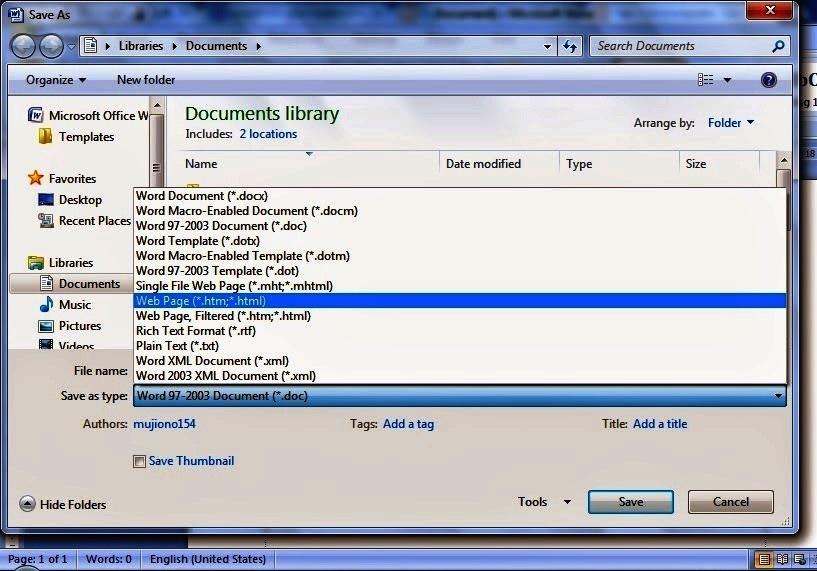
Task: Click the document icon in the address bar
Action: point(90,46)
